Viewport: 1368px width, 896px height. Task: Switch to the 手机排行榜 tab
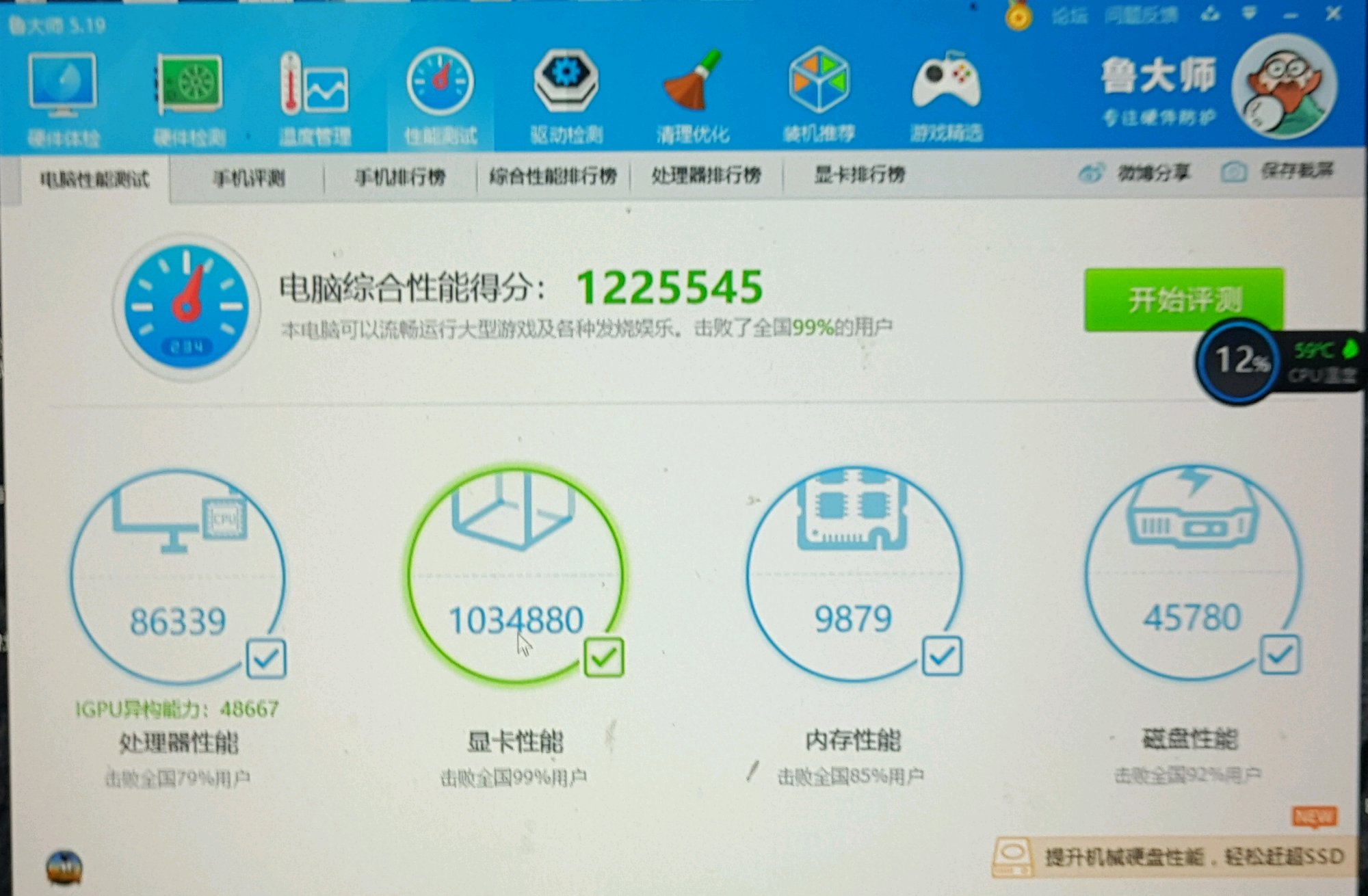click(x=400, y=177)
